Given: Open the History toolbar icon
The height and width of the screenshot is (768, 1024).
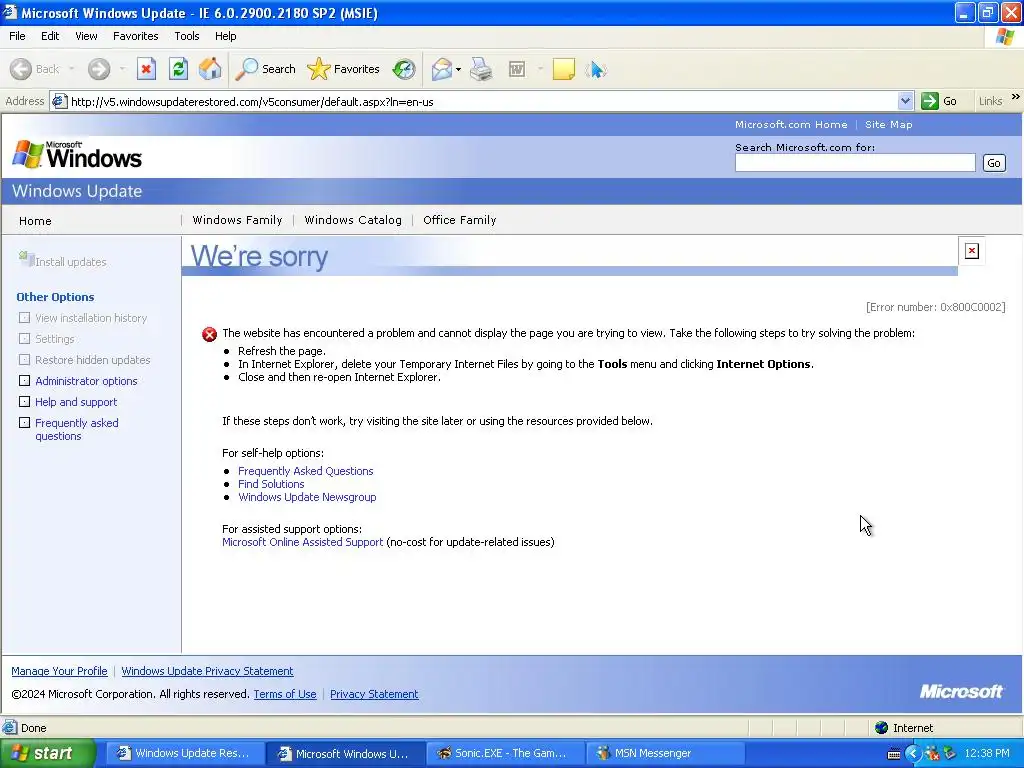Looking at the screenshot, I should click(404, 69).
